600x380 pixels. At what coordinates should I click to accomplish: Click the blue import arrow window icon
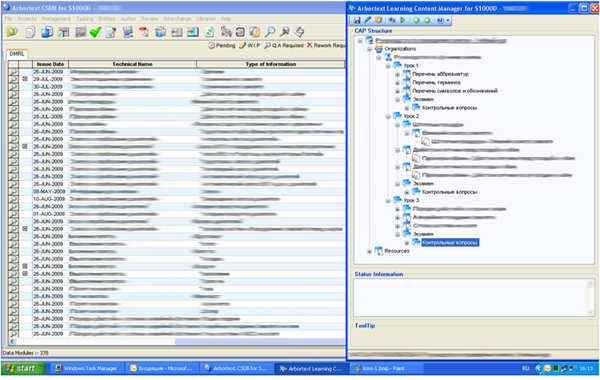click(x=192, y=32)
